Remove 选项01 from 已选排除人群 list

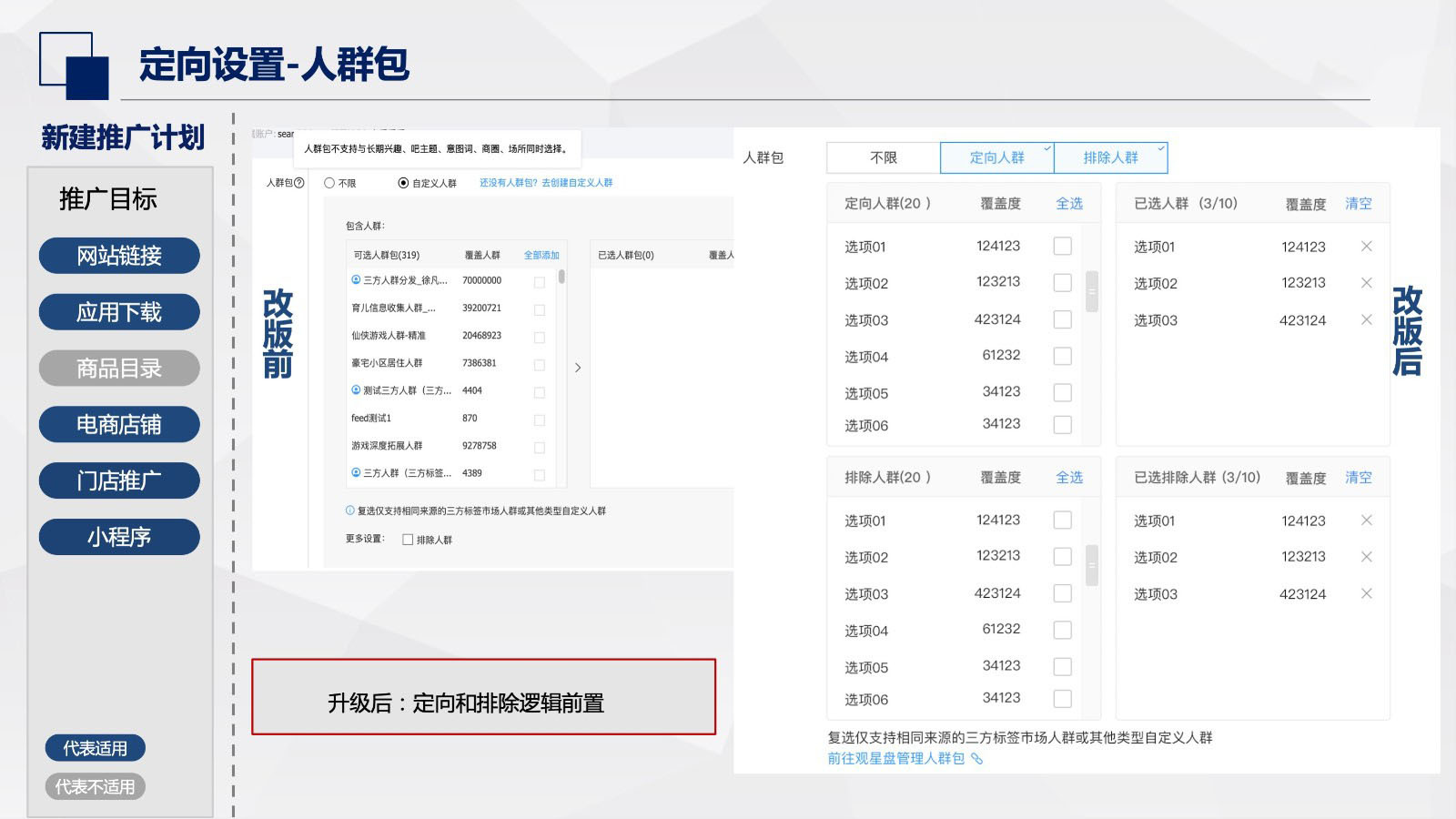point(1366,521)
